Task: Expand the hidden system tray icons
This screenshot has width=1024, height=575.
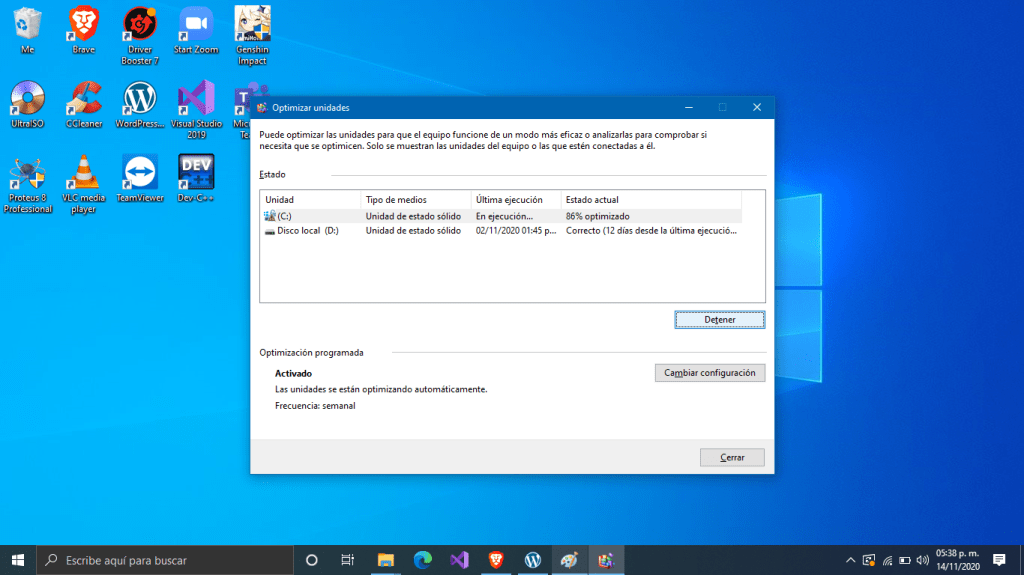Action: 850,560
